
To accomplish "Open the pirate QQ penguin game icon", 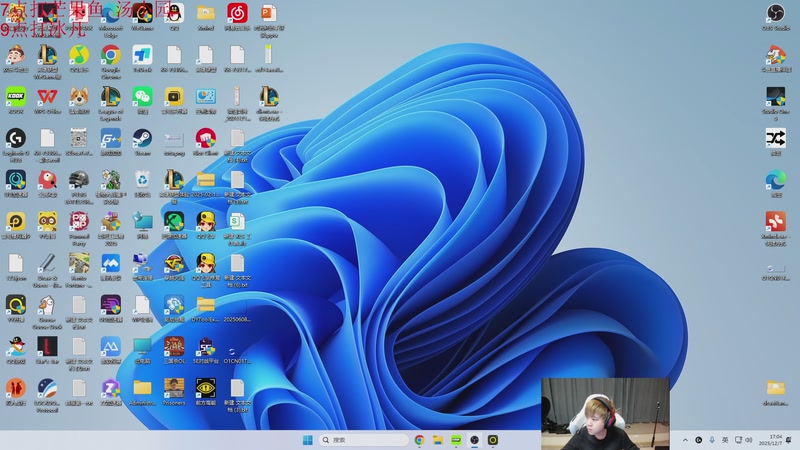I will [x=16, y=348].
